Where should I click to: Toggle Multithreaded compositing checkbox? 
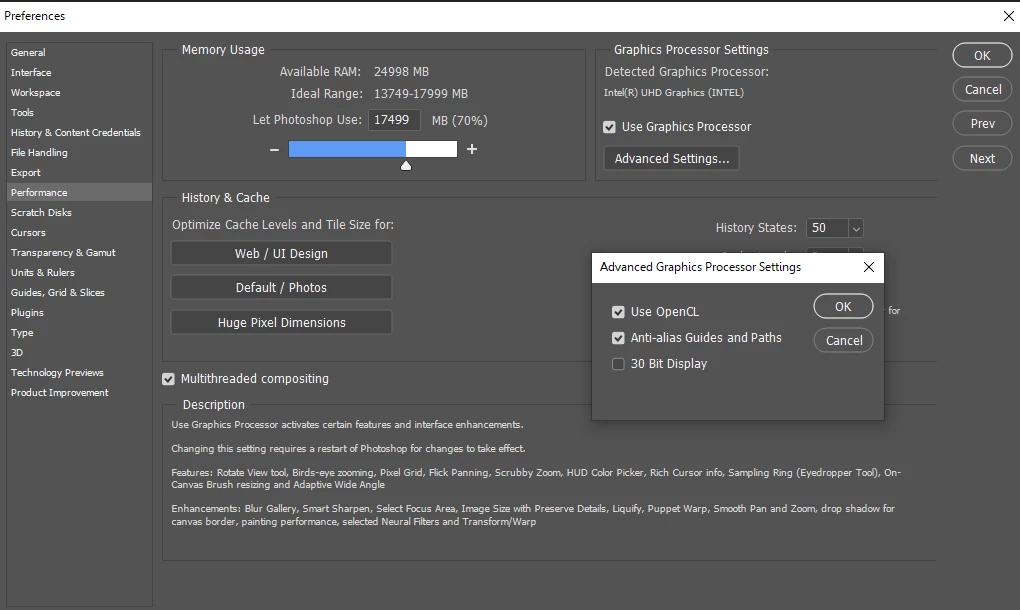(168, 379)
